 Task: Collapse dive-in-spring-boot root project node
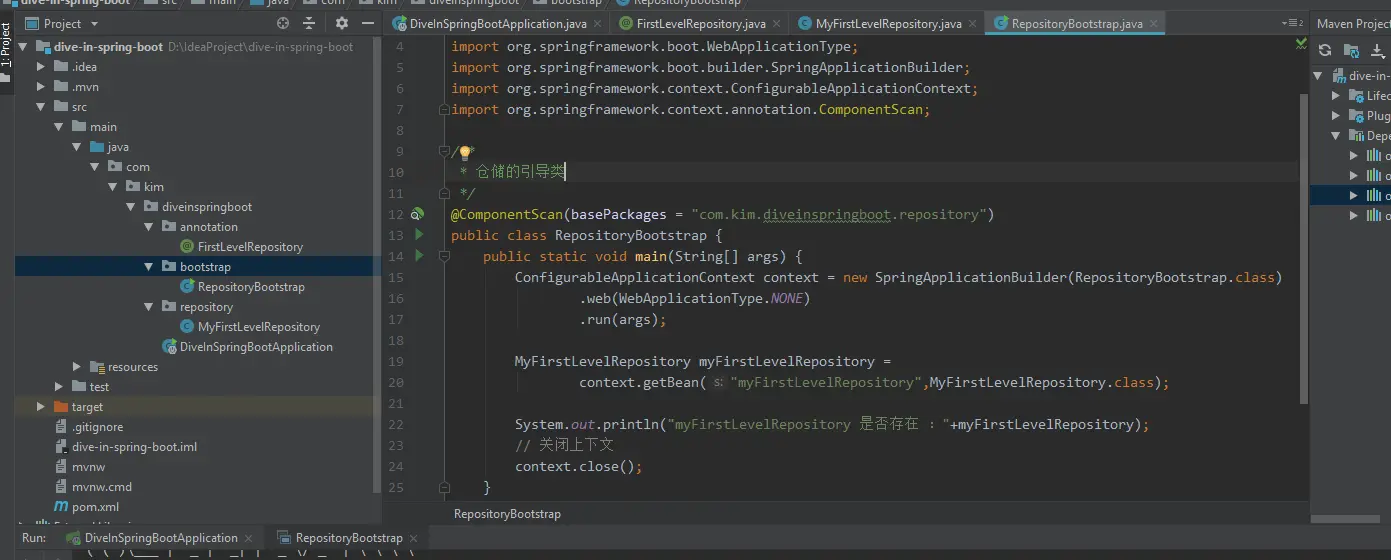coord(23,47)
